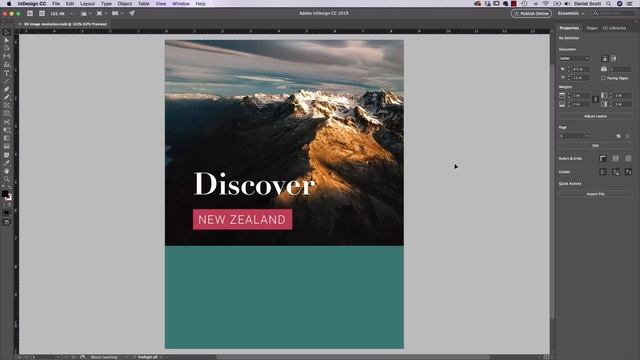Open the view options dropdown
640x360 pixels.
tap(85, 13)
